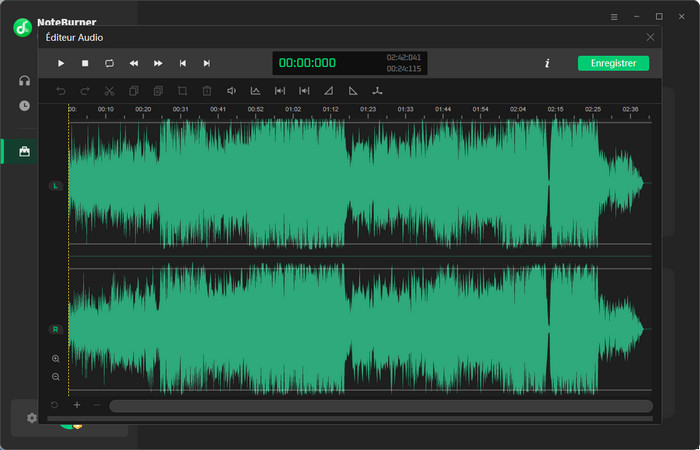Zoom out the timeline with minus button
The image size is (700, 450).
pos(97,405)
